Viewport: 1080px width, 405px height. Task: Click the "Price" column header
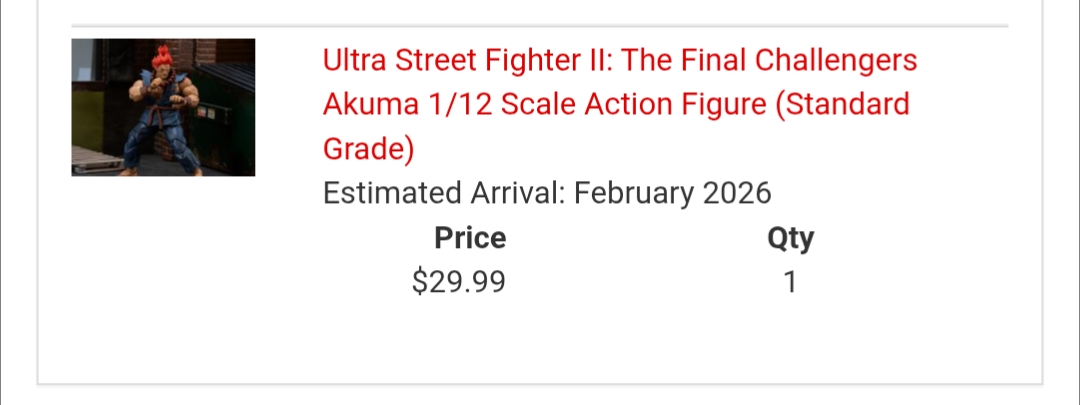point(470,239)
